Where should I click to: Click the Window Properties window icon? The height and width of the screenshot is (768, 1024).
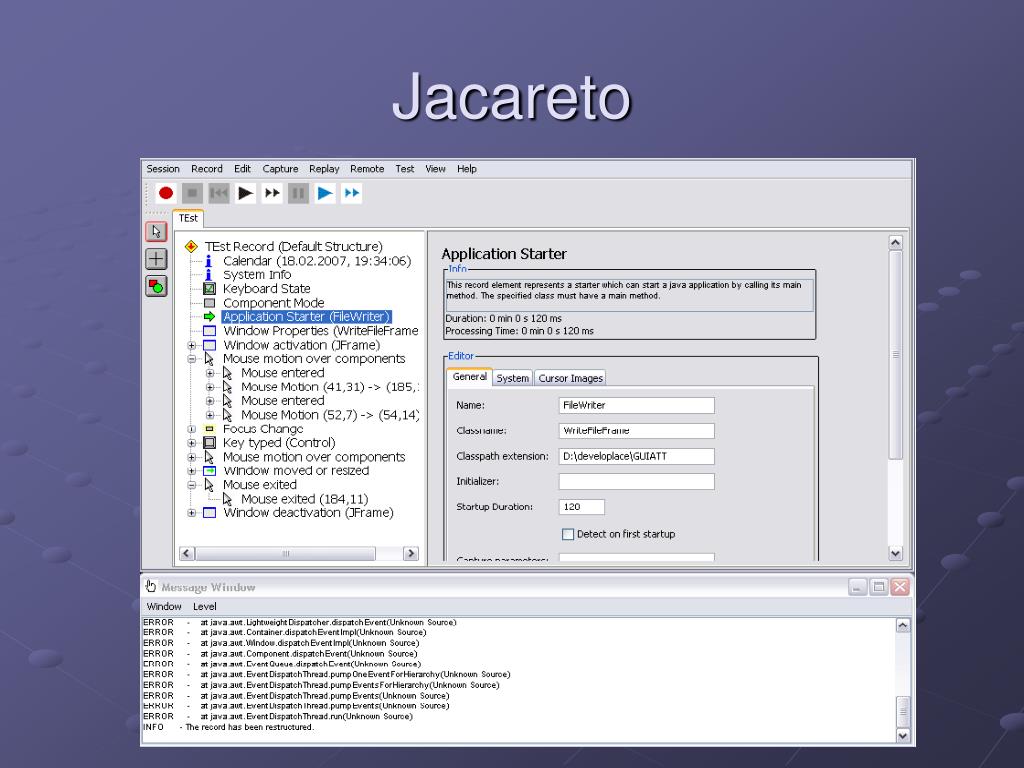[x=209, y=331]
